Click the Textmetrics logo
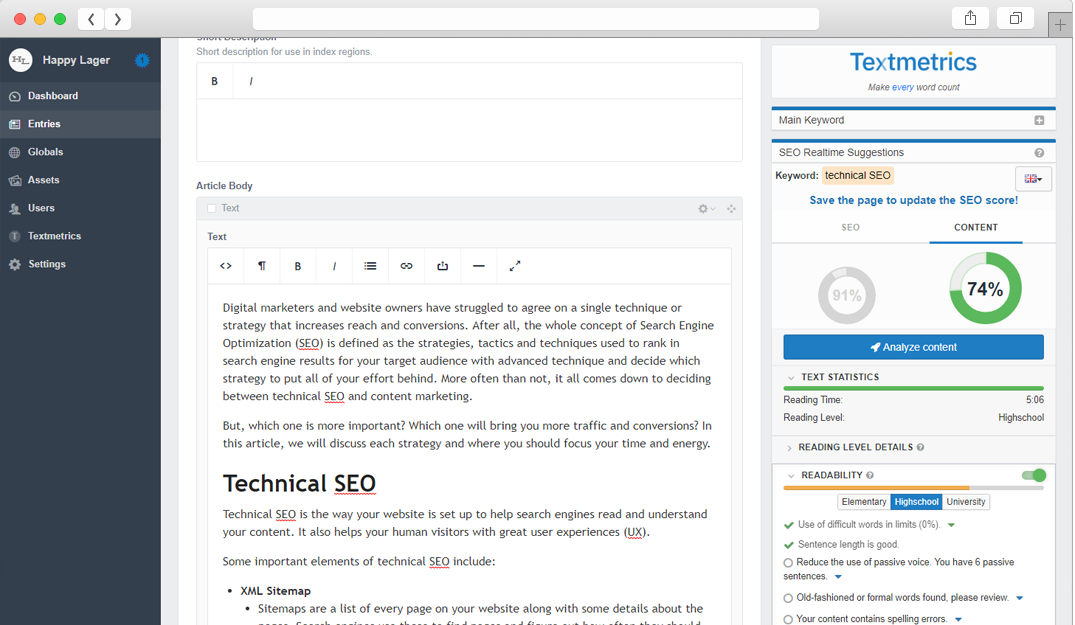1075x625 pixels. pos(913,62)
